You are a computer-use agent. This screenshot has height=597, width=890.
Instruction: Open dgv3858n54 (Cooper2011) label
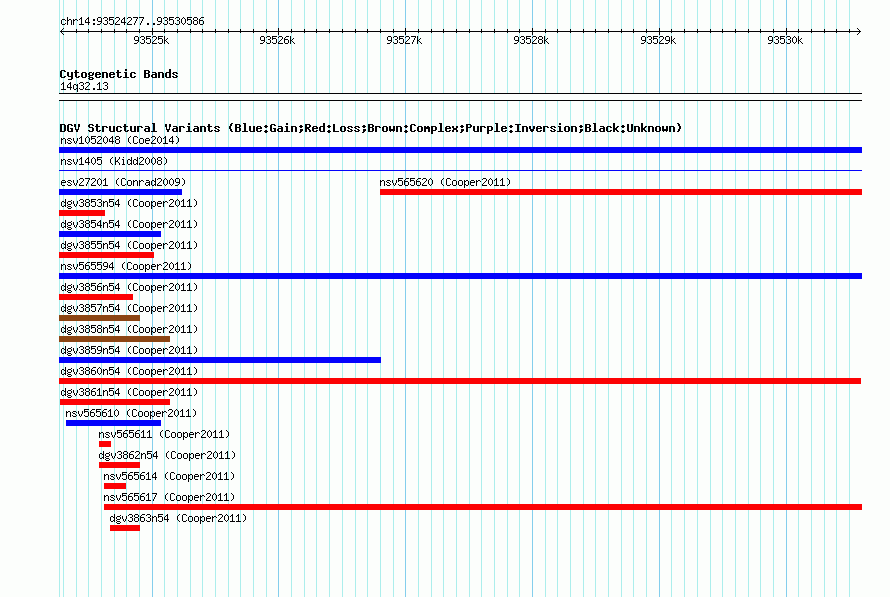point(129,329)
